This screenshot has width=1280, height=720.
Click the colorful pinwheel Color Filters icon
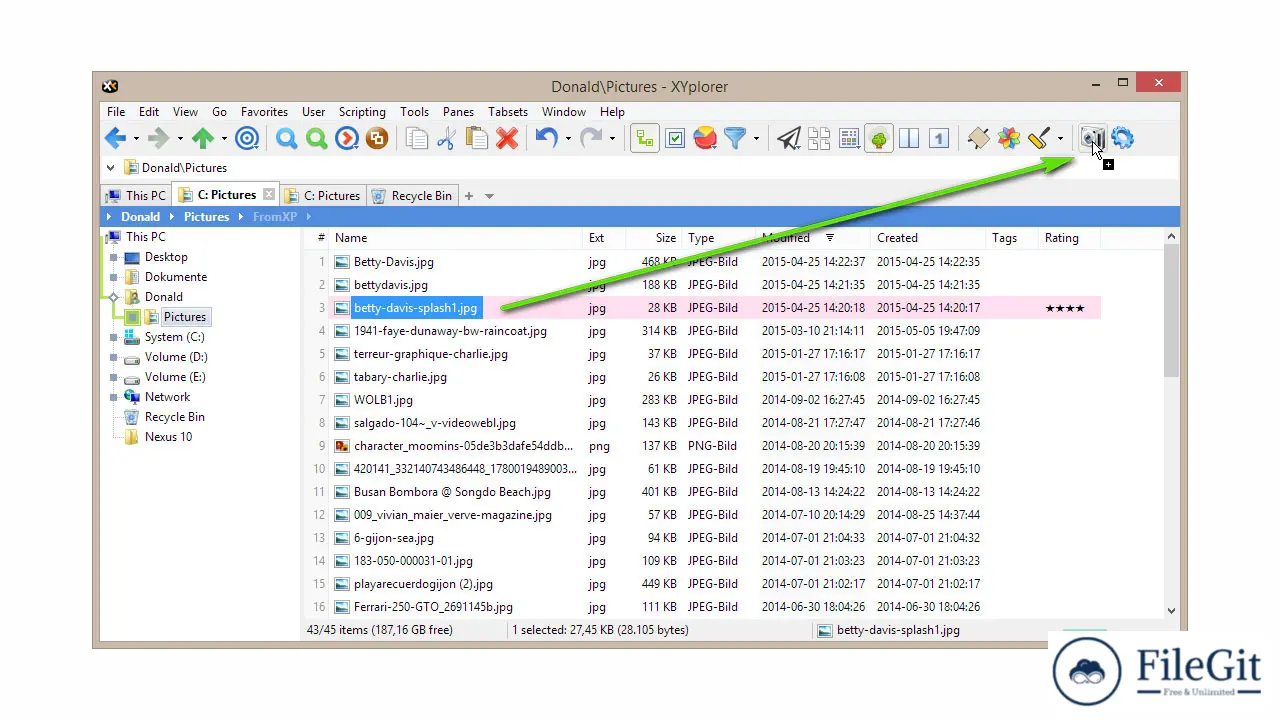1008,139
